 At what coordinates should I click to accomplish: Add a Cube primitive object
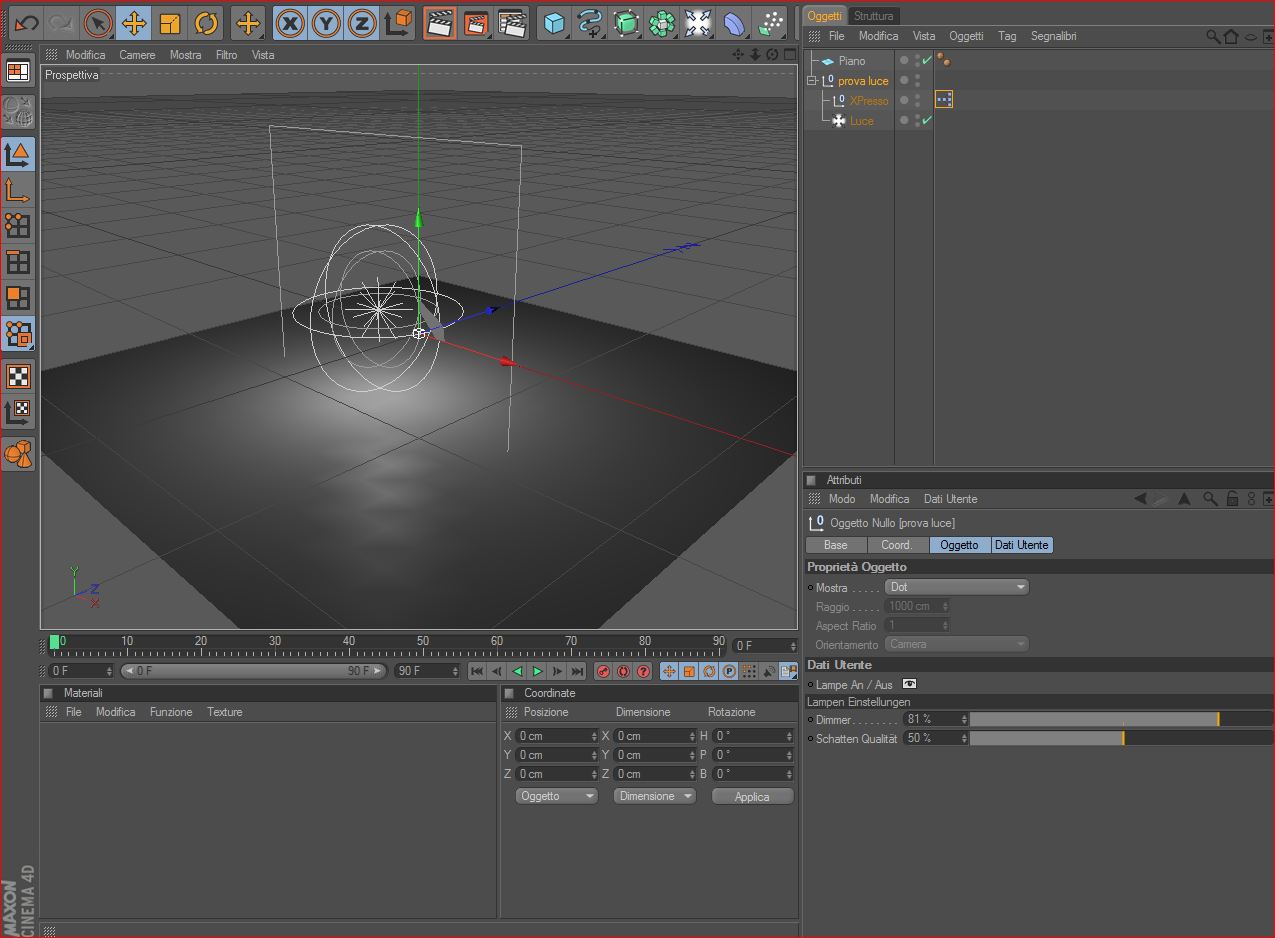click(553, 23)
